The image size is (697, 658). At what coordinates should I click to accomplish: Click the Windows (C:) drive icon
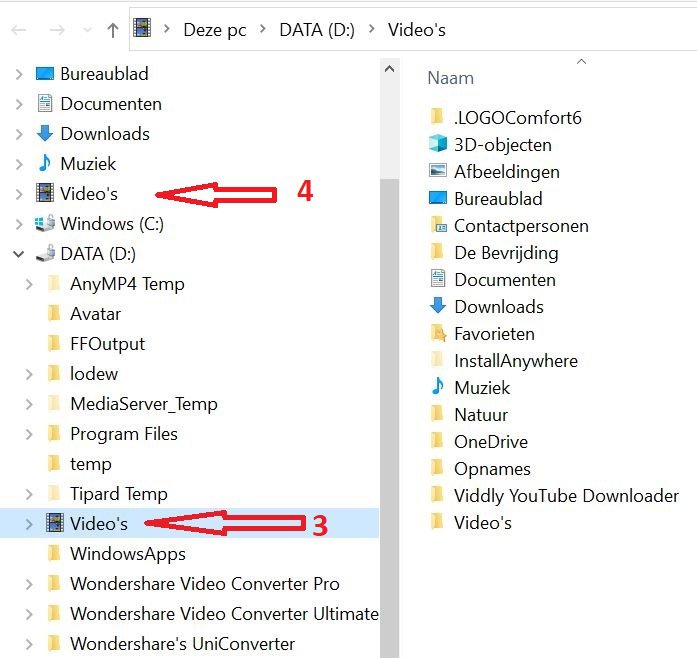click(45, 223)
